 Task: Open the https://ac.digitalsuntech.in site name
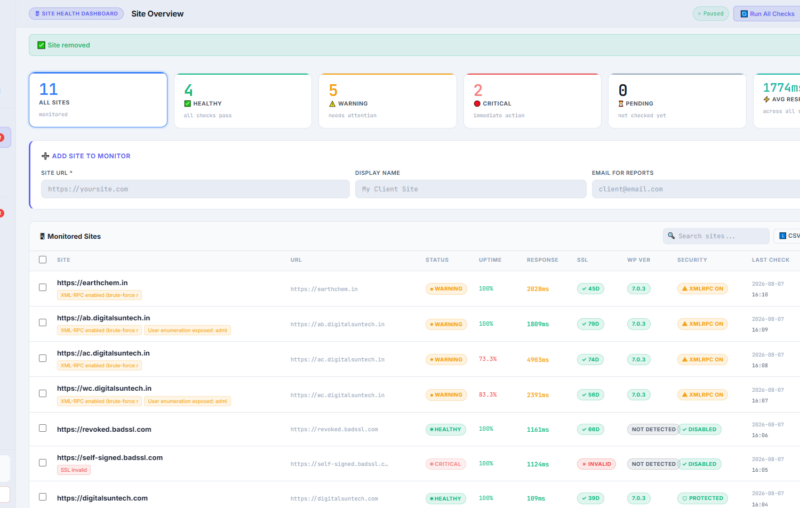(x=104, y=353)
